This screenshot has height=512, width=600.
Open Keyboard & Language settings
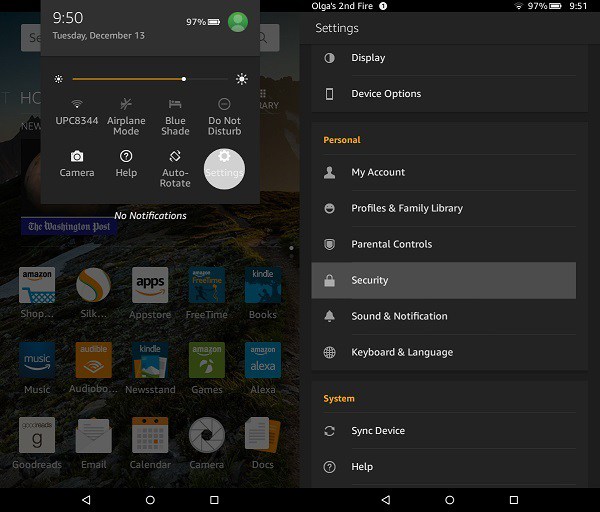449,352
